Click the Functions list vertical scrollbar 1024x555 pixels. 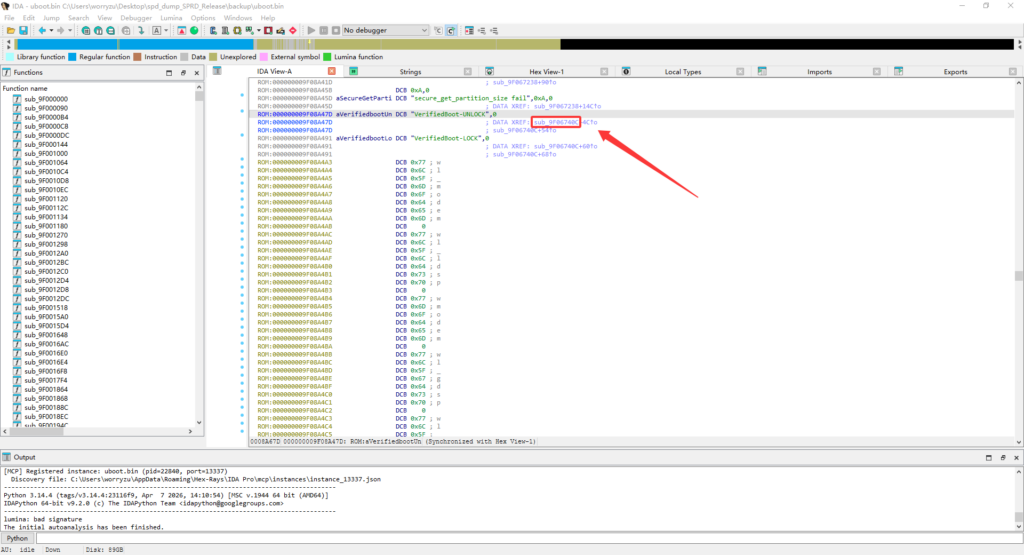point(199,255)
